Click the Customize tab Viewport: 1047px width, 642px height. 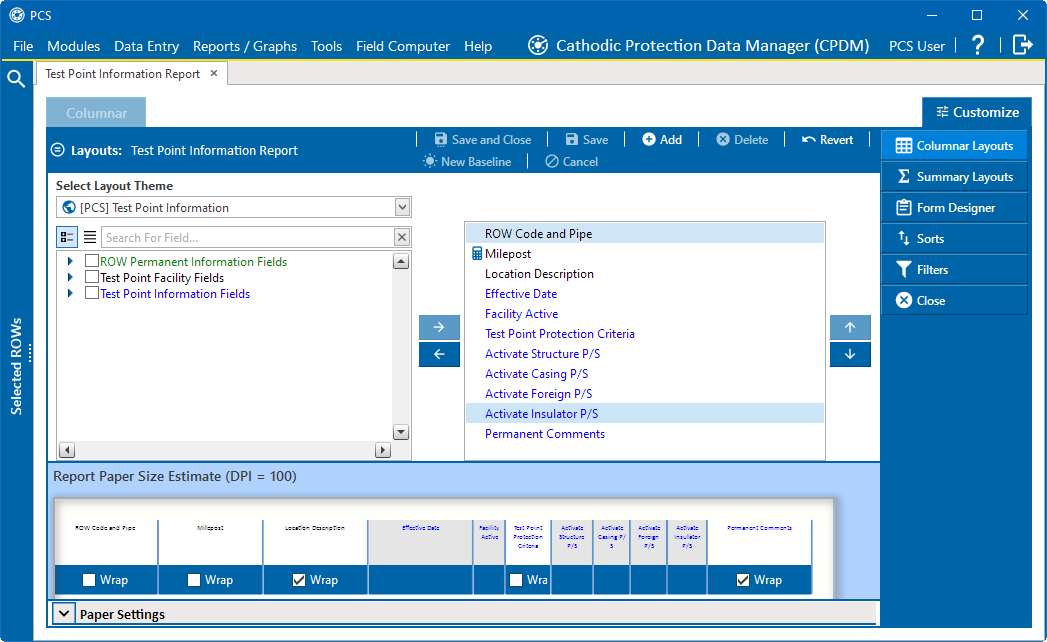(x=977, y=112)
